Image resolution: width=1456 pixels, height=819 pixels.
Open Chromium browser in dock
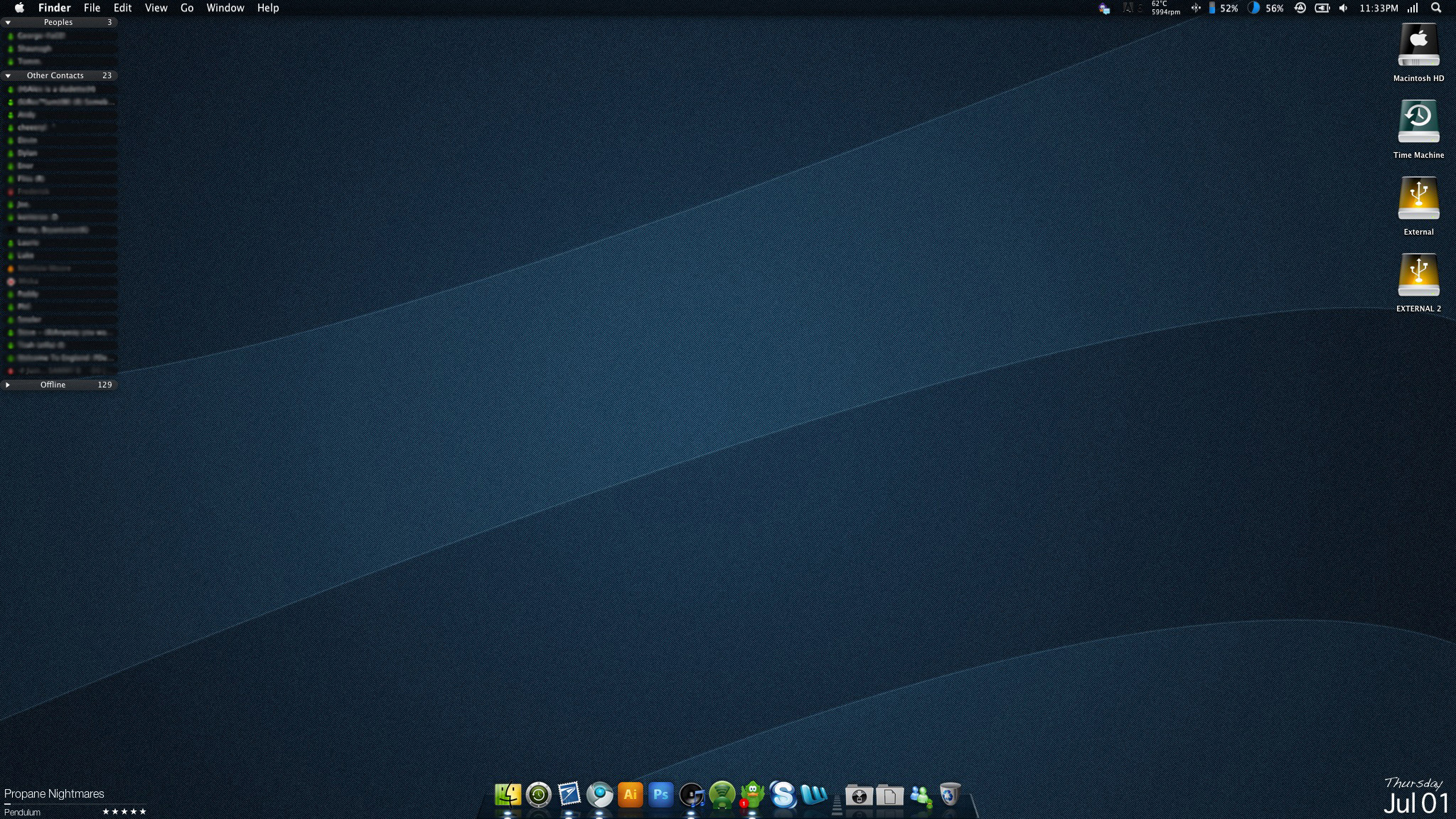(599, 795)
